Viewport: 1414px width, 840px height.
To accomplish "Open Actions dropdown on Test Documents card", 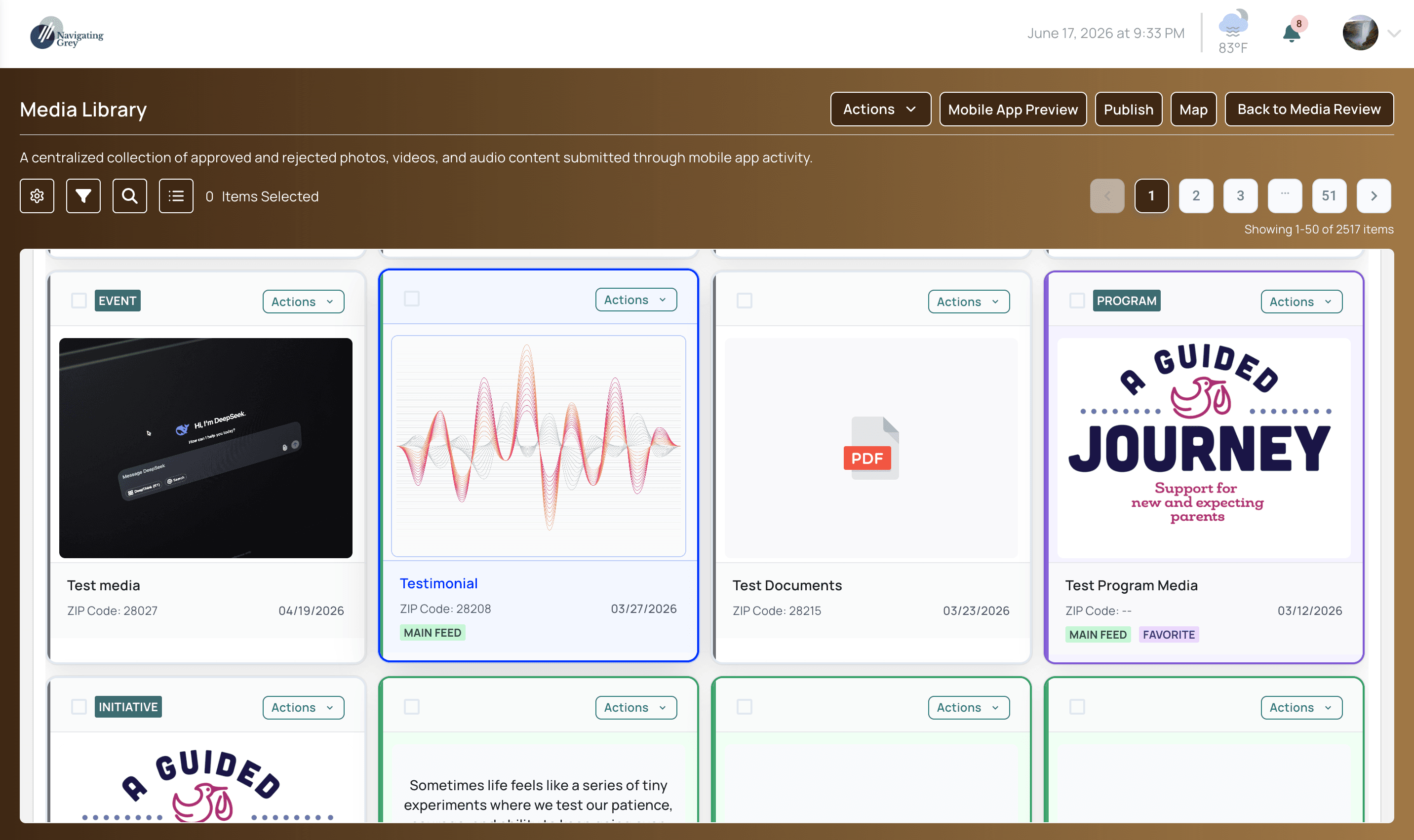I will click(969, 302).
